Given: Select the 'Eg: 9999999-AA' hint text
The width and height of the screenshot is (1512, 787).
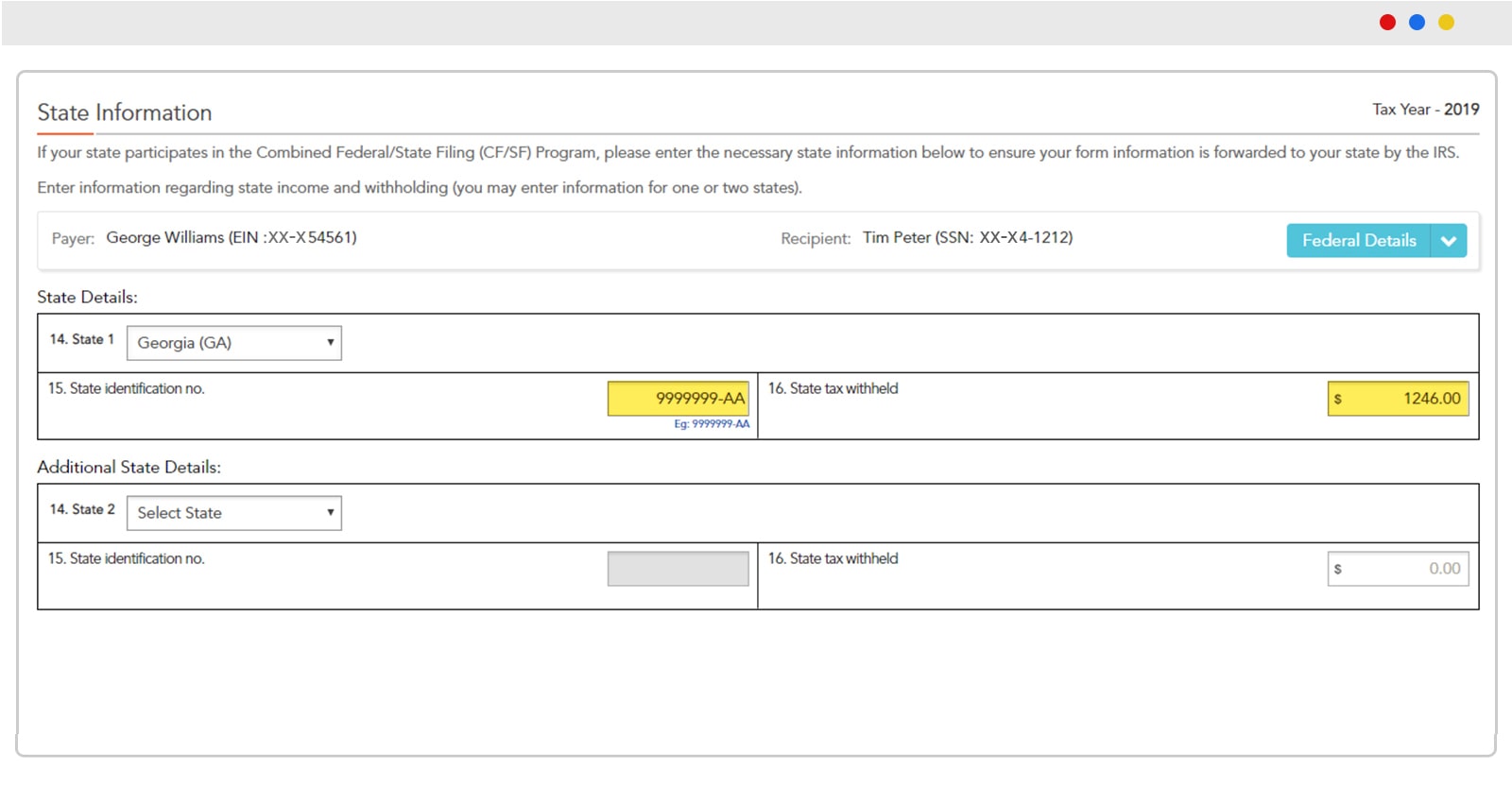Looking at the screenshot, I should tap(712, 424).
